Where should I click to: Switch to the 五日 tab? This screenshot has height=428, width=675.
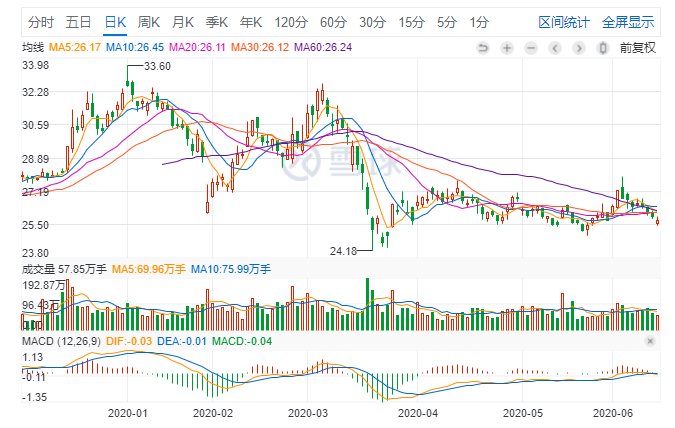pos(78,22)
